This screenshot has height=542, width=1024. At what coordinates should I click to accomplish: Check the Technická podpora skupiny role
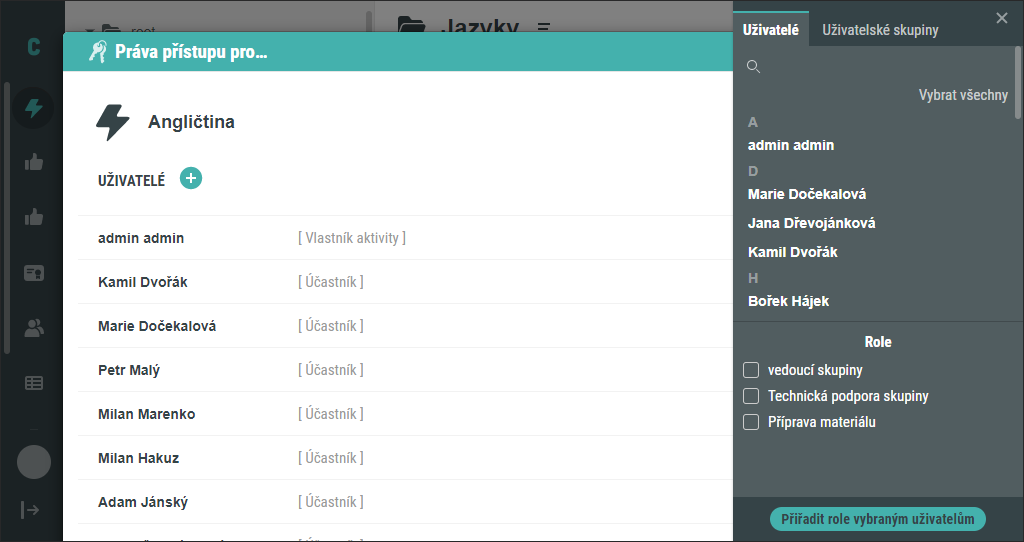coord(751,396)
